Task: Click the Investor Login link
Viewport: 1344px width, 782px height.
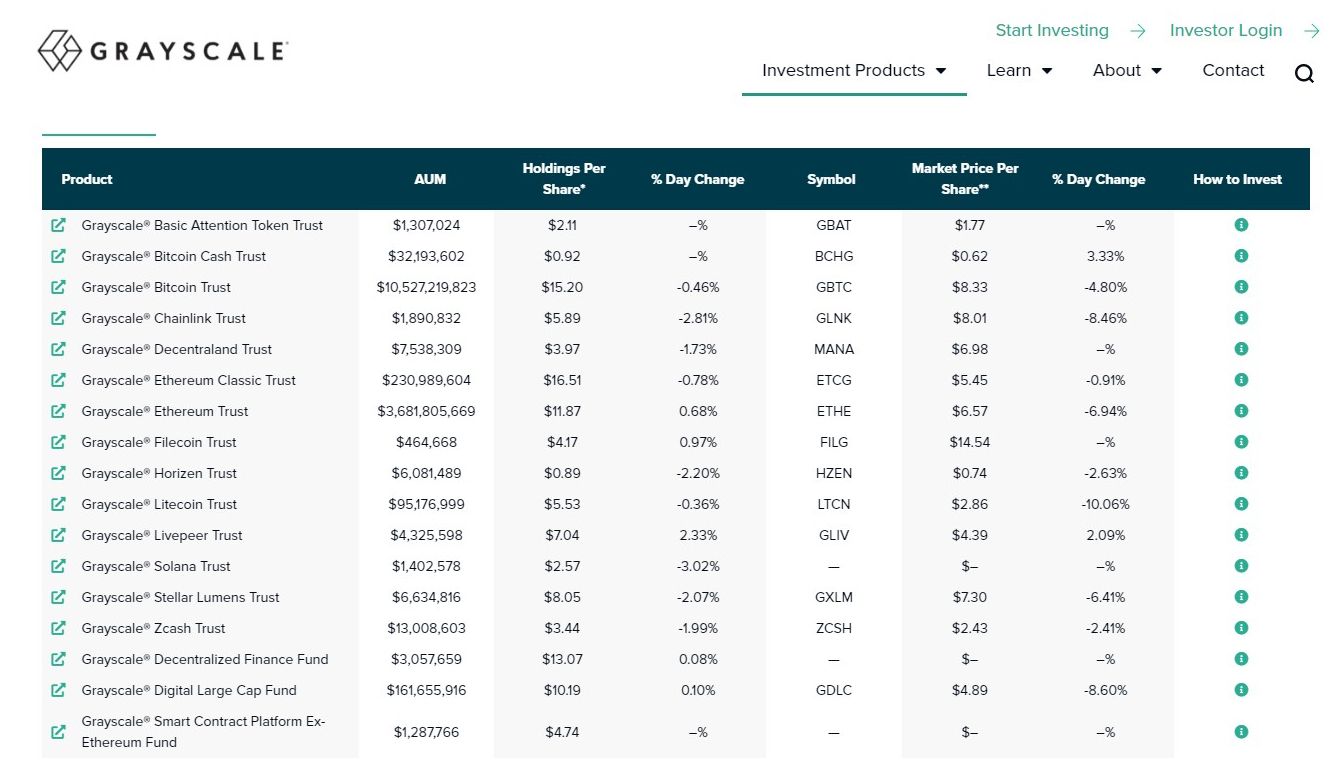Action: (1245, 30)
